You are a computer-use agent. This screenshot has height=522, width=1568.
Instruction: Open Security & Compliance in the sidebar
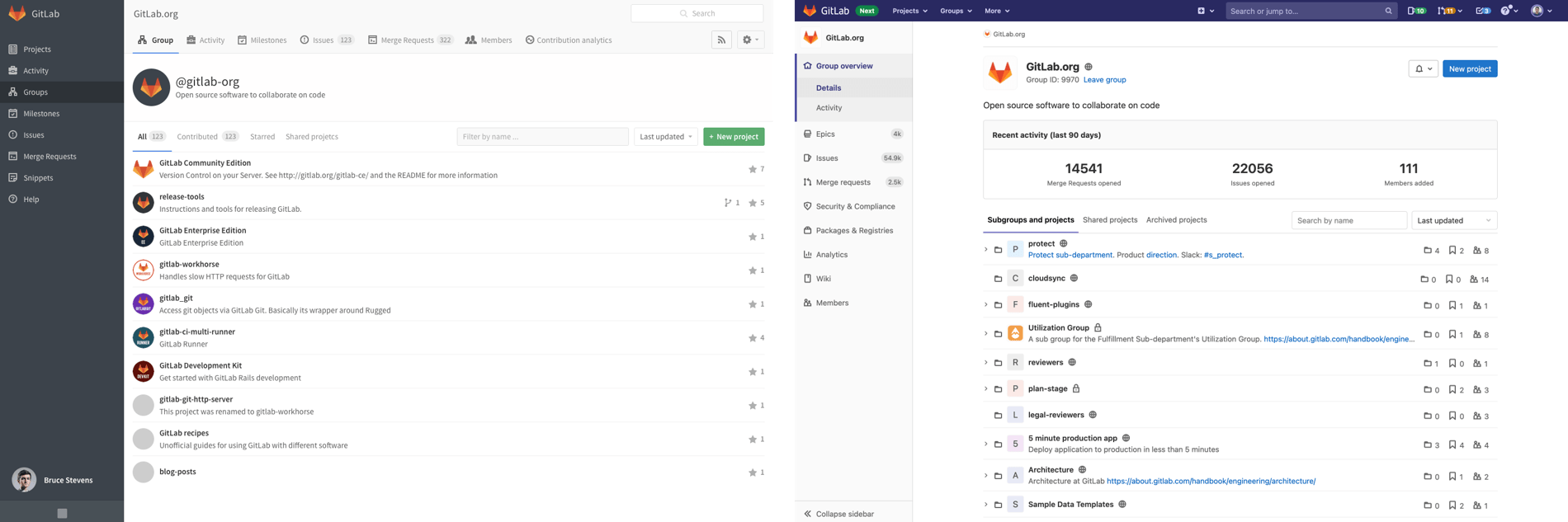854,206
